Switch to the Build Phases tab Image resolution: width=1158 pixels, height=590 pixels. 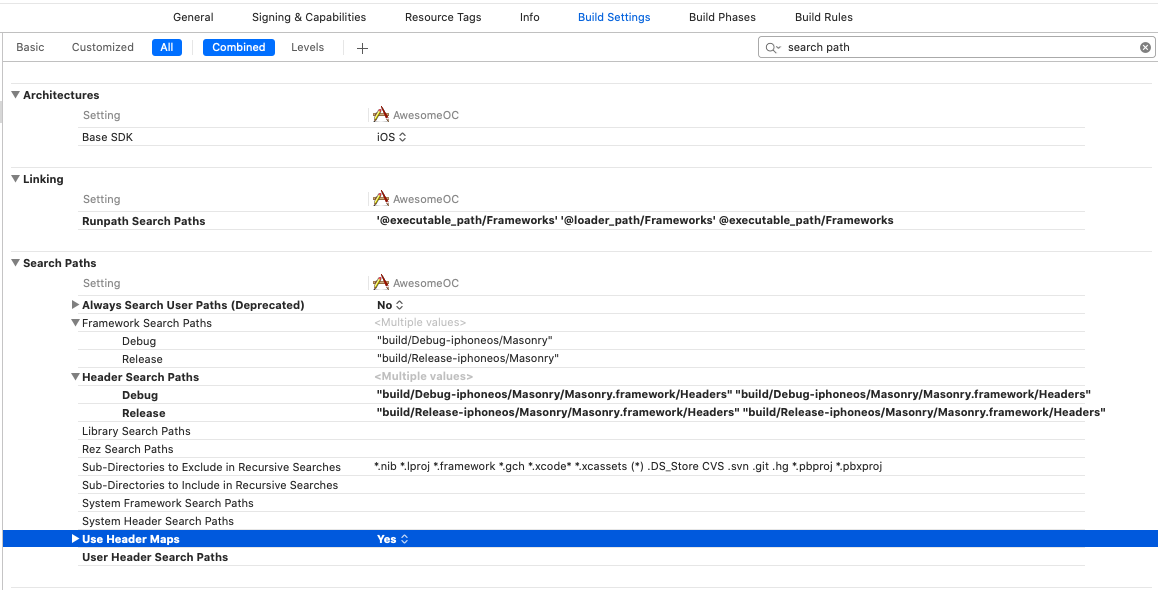(x=722, y=17)
